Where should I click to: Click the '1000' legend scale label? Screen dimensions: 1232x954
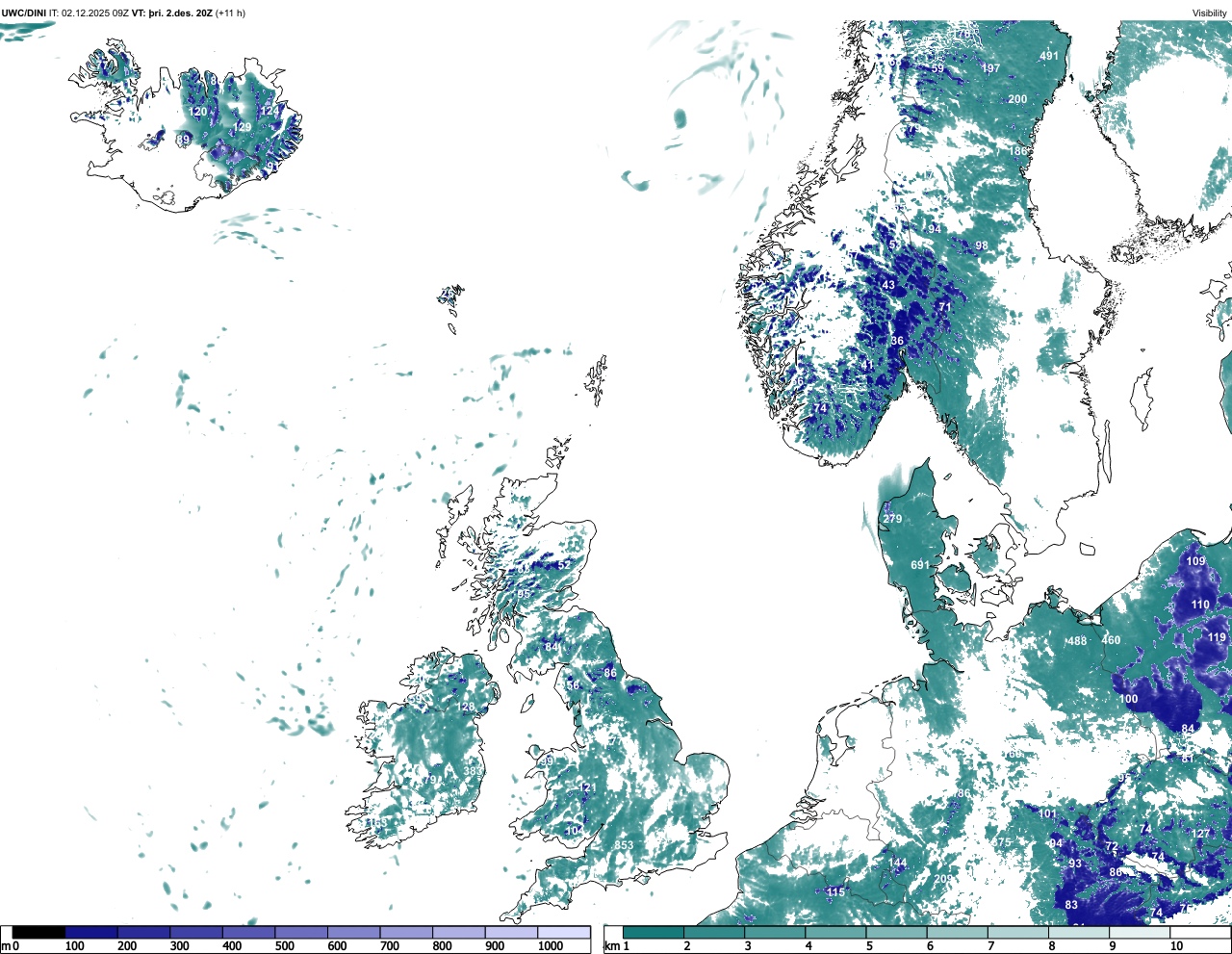(x=551, y=946)
